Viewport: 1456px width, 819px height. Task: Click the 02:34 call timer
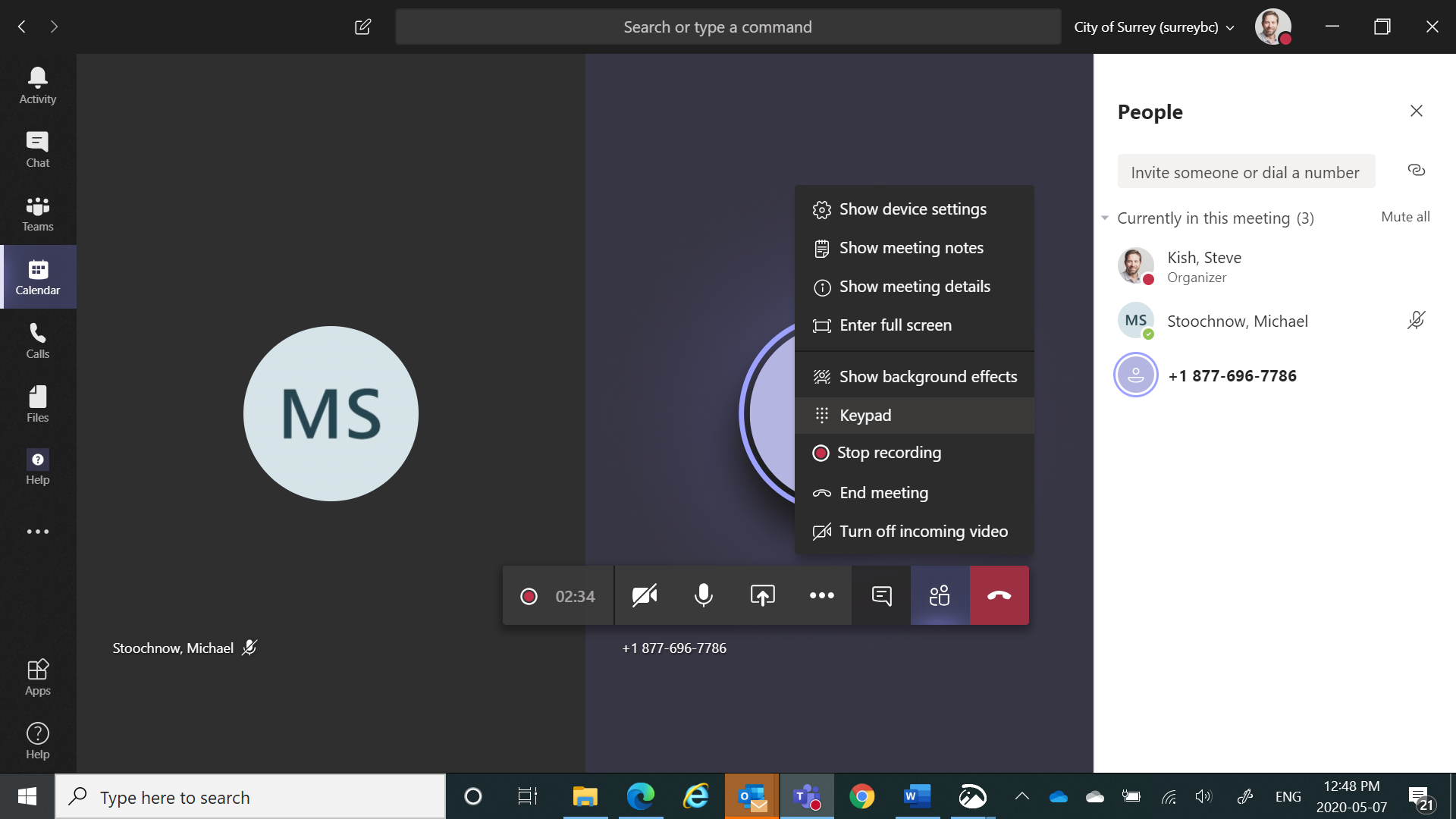pyautogui.click(x=575, y=597)
